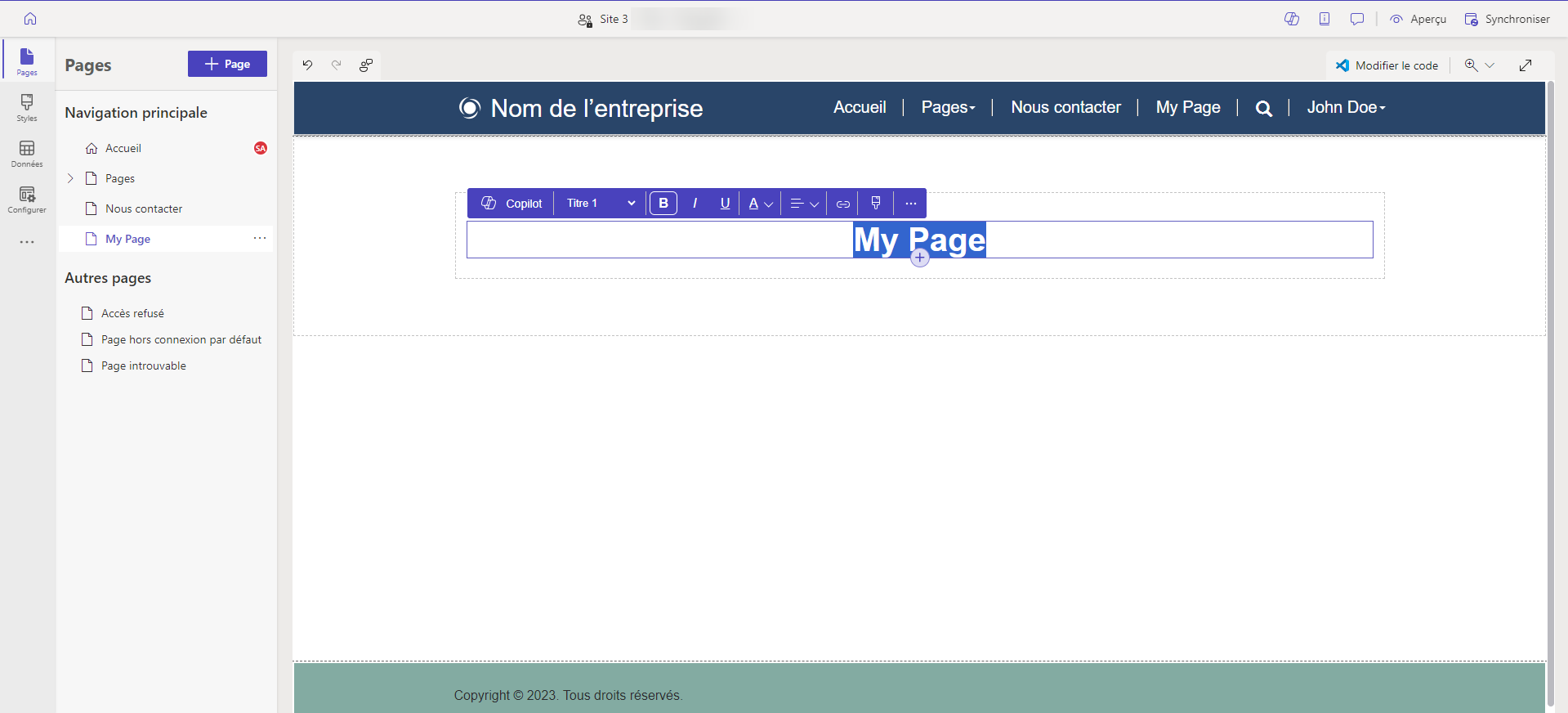
Task: Open Page hors connexion par défaut
Action: click(x=181, y=339)
